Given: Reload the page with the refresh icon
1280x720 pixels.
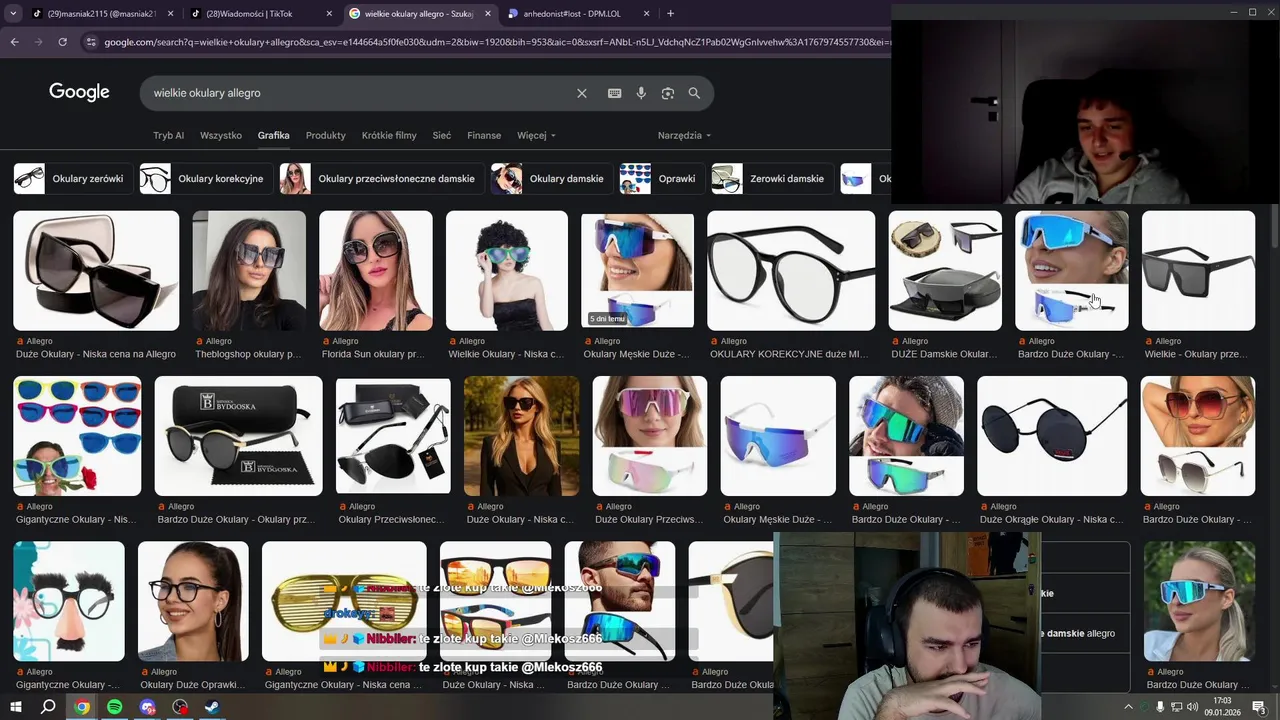Looking at the screenshot, I should pos(62,42).
